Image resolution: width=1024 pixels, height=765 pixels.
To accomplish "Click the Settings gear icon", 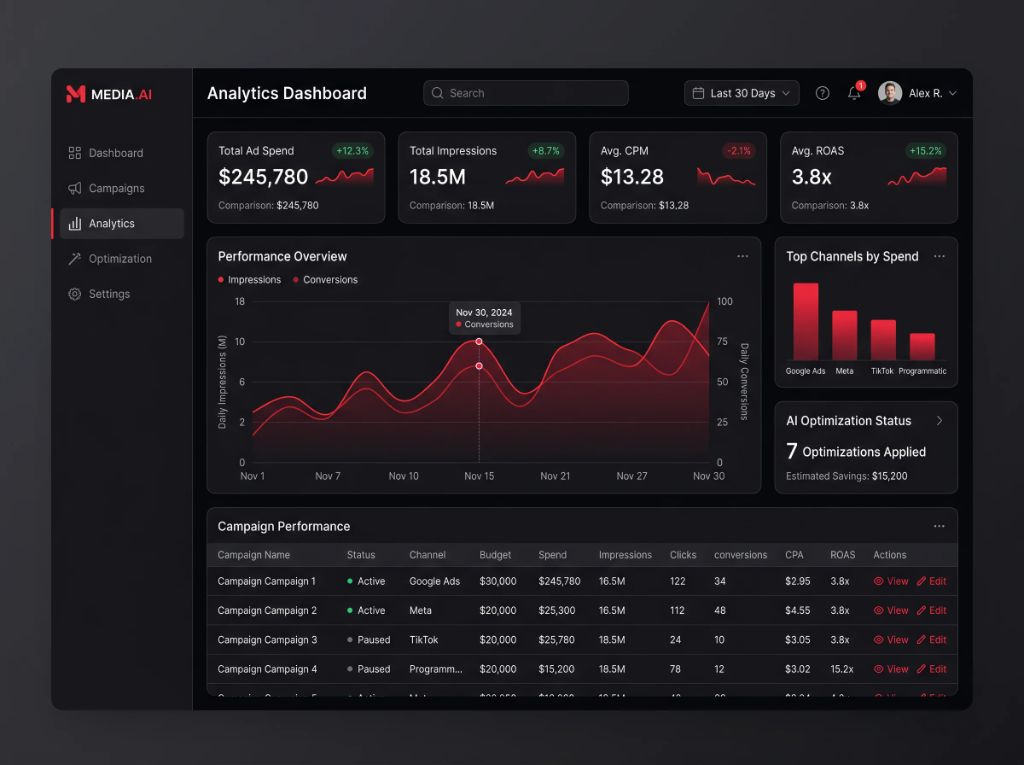I will tap(74, 294).
